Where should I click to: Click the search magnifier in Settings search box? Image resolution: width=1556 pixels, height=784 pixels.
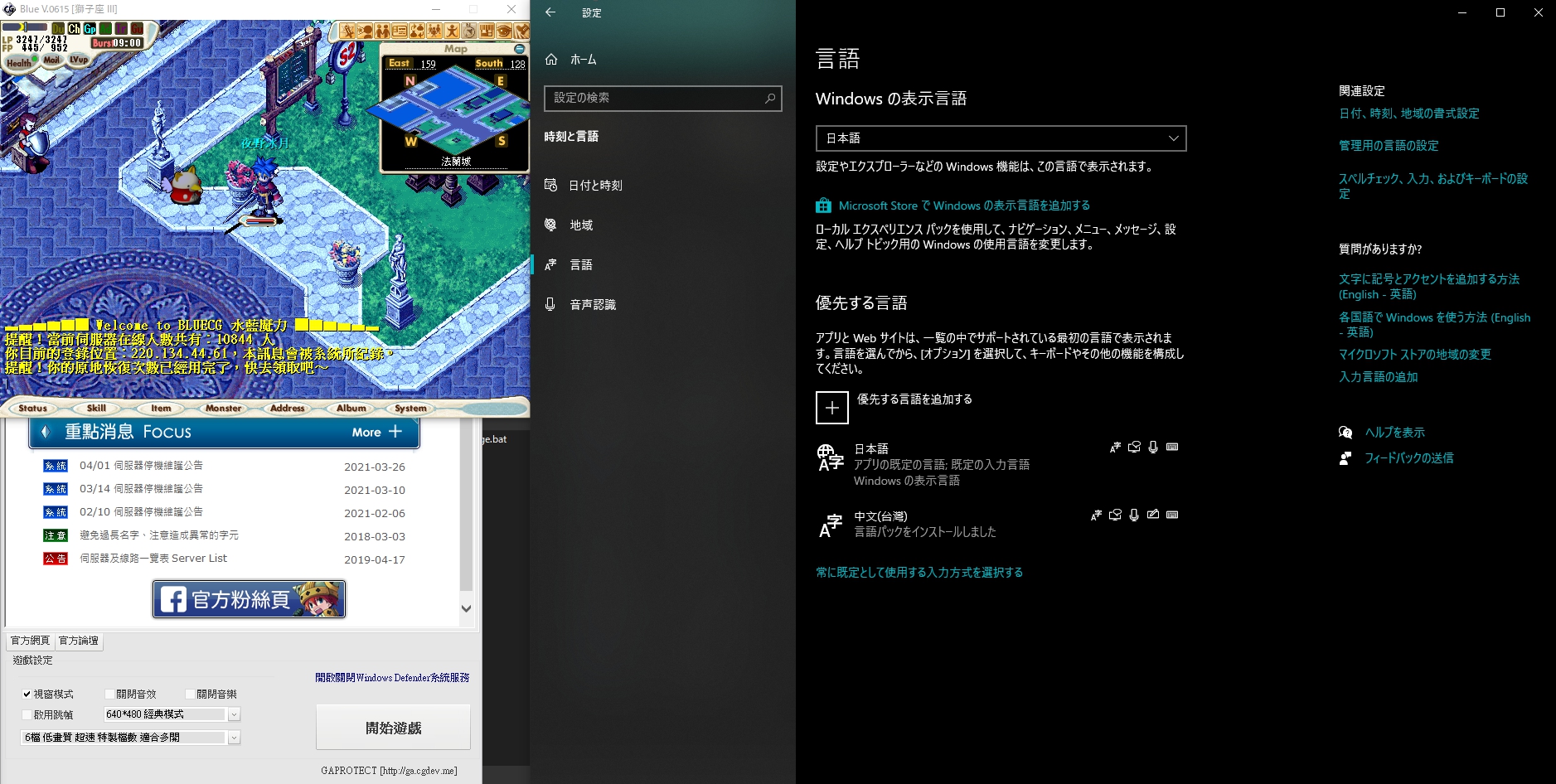coord(770,98)
